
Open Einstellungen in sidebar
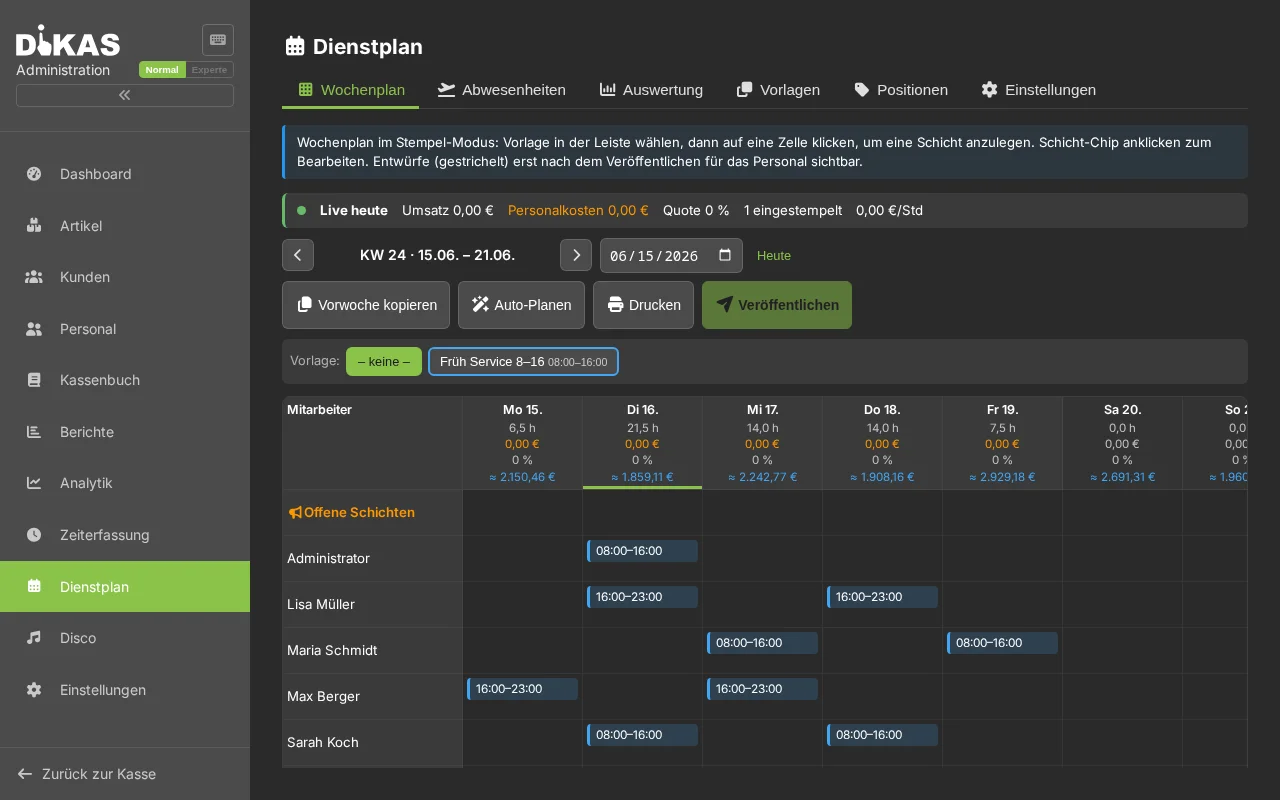(125, 690)
